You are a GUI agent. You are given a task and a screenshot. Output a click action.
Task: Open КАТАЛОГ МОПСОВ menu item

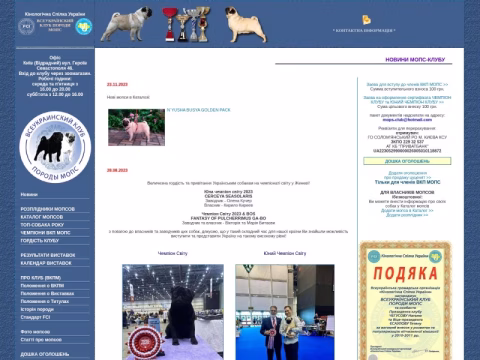pyautogui.click(x=42, y=217)
